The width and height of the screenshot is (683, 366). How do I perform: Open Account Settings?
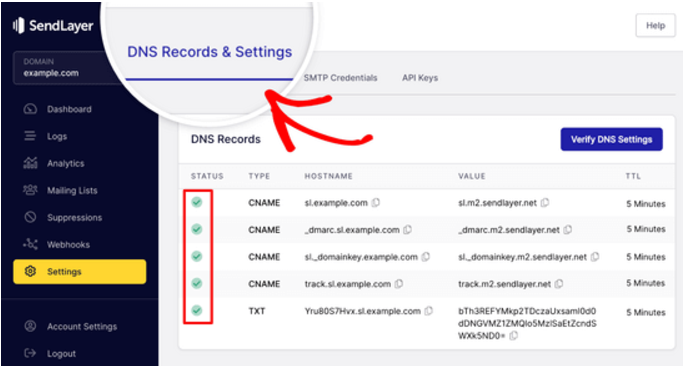(82, 326)
